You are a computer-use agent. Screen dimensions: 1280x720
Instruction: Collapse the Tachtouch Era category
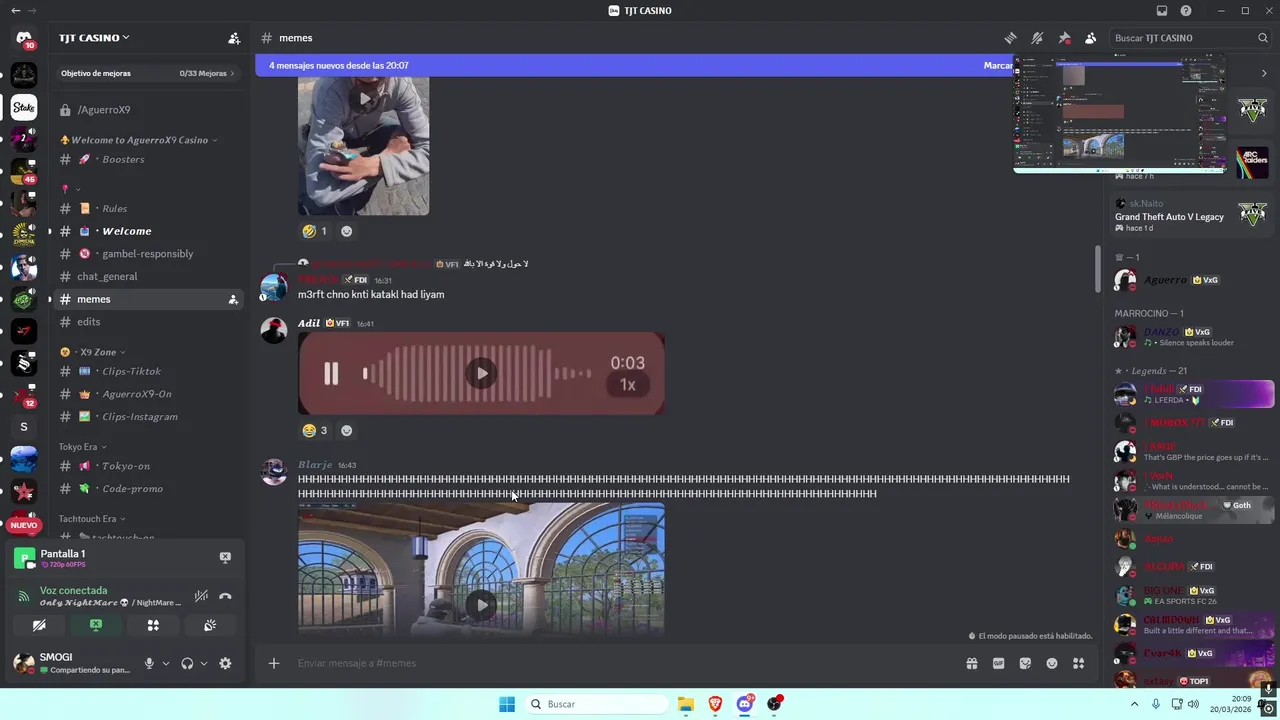click(92, 519)
